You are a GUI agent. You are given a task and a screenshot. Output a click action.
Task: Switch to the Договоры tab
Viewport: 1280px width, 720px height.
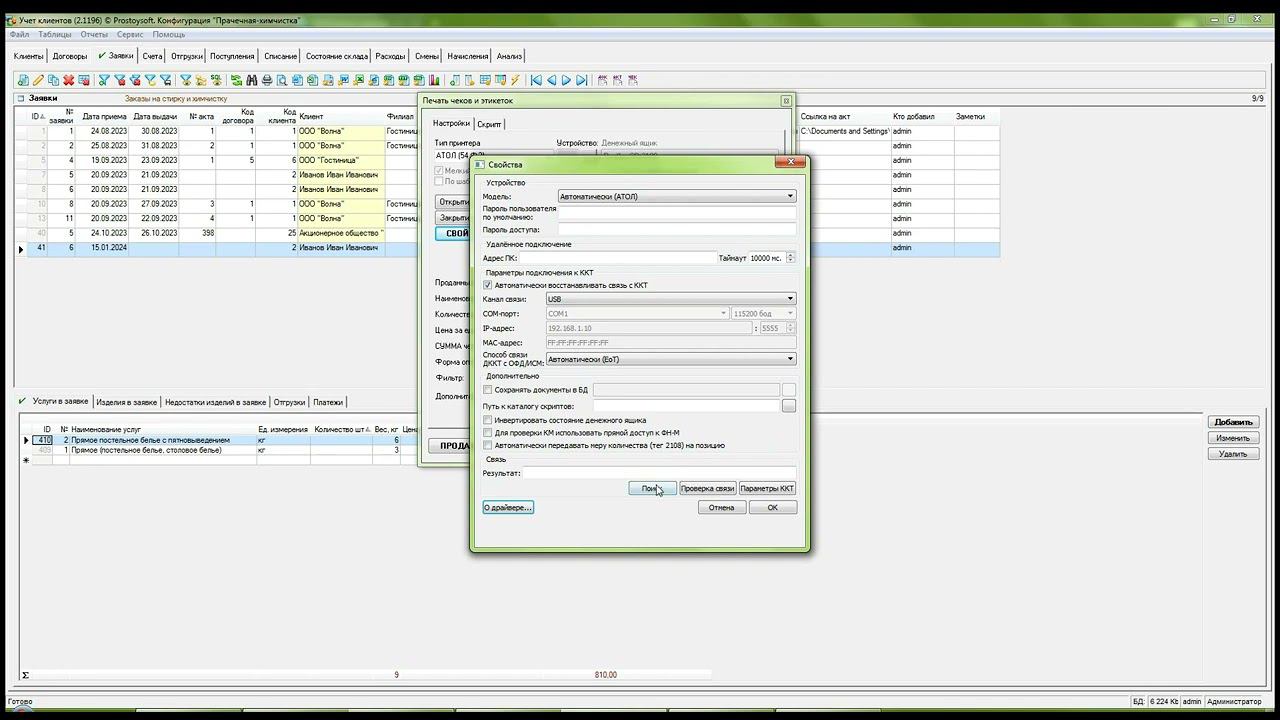coord(70,56)
